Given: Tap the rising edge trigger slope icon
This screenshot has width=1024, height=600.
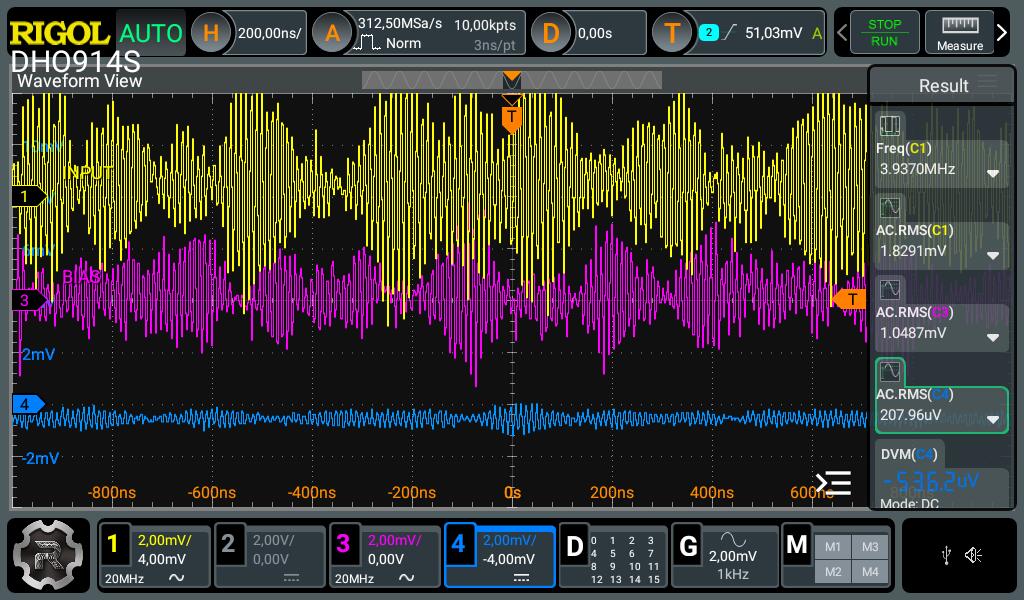Looking at the screenshot, I should (729, 32).
